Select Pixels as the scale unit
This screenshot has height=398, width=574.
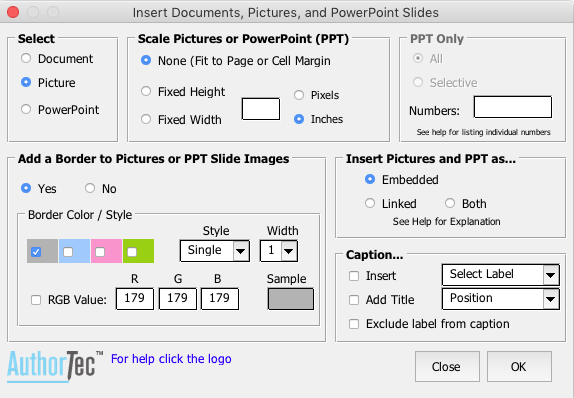299,95
